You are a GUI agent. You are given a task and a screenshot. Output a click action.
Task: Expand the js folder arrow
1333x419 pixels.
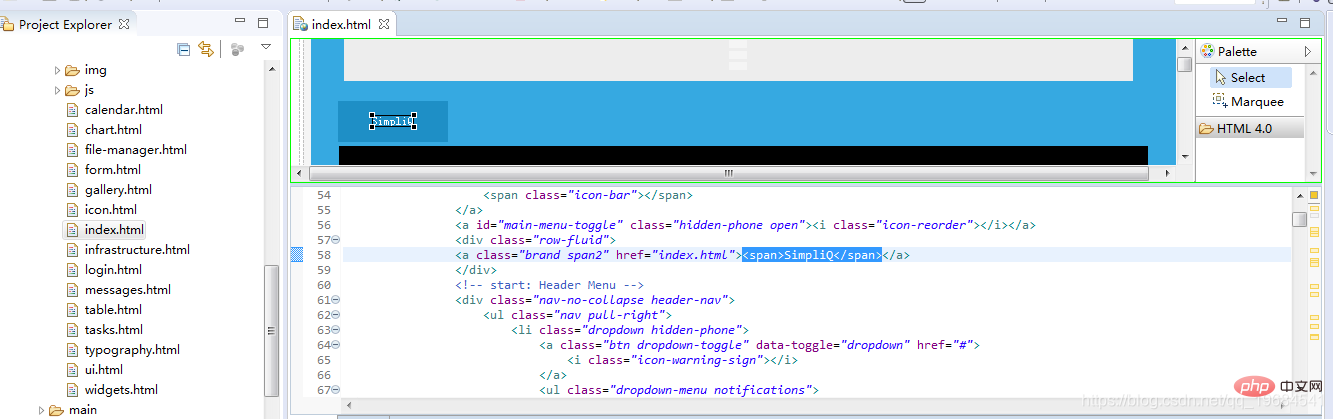[x=57, y=90]
